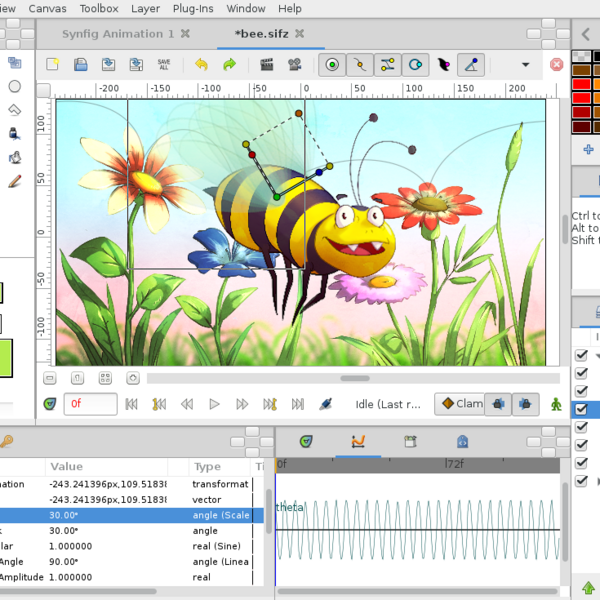600x600 pixels.
Task: Open the Canvas menu
Action: pyautogui.click(x=47, y=8)
